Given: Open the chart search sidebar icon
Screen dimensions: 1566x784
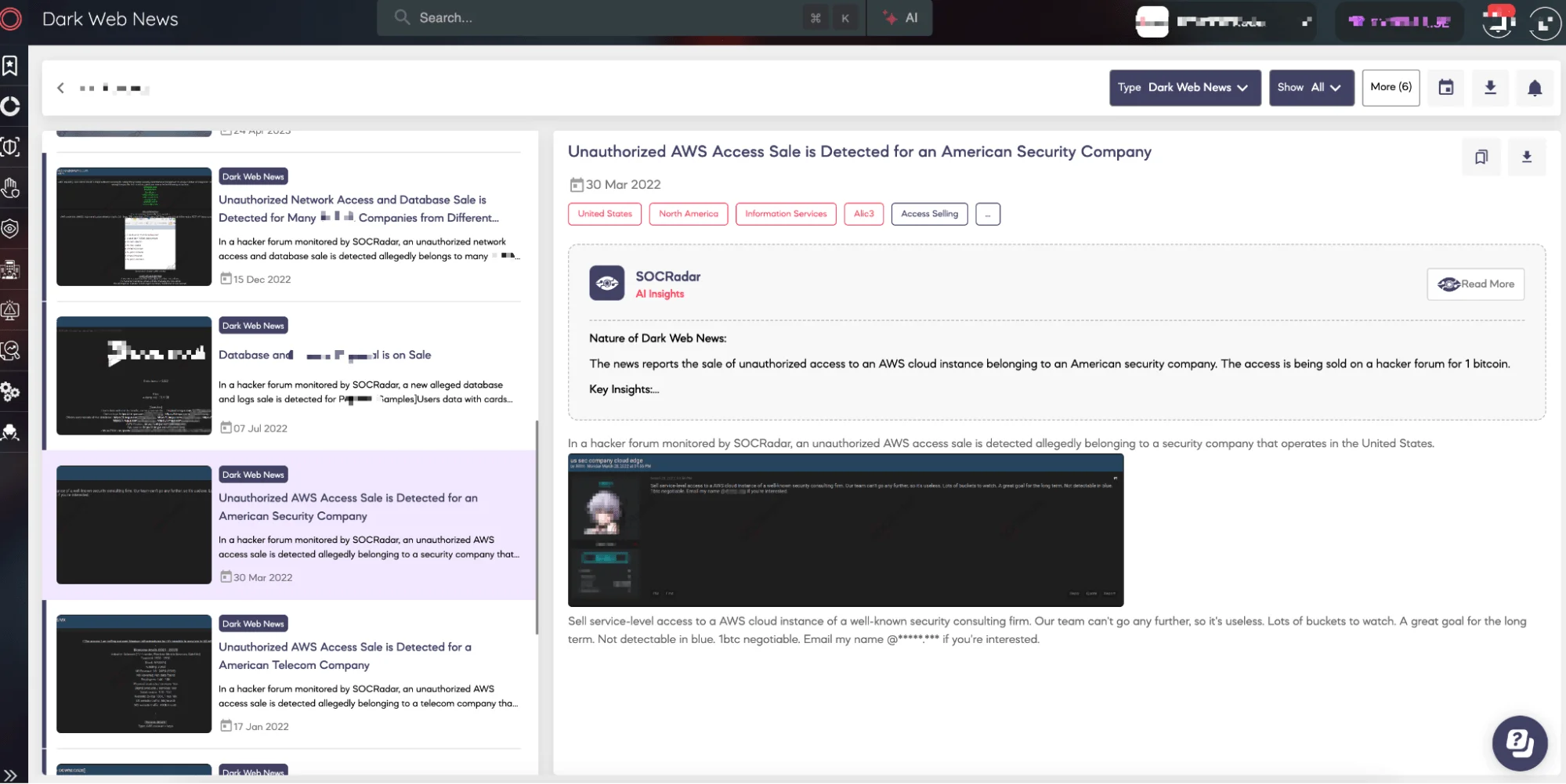Looking at the screenshot, I should 10,351.
